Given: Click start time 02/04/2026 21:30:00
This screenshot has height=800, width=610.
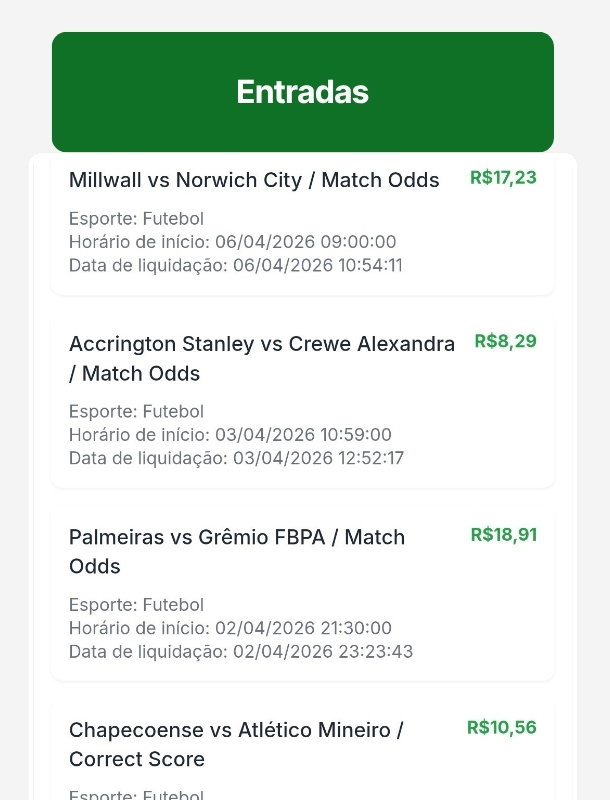Looking at the screenshot, I should pyautogui.click(x=230, y=628).
